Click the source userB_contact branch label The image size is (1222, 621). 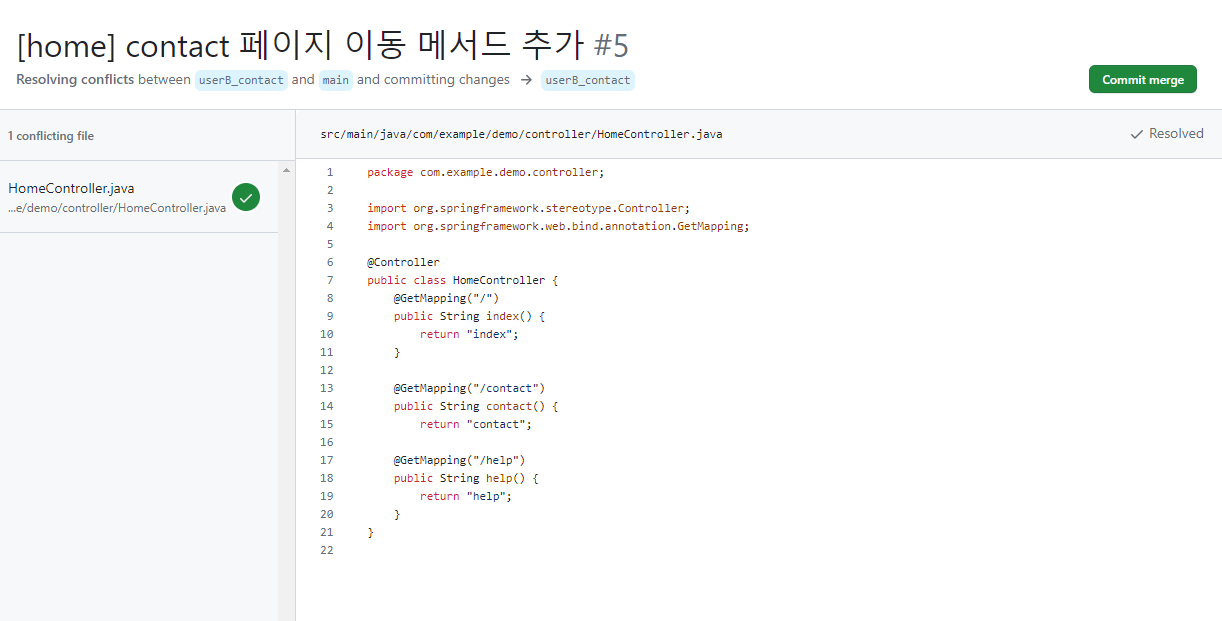tap(241, 80)
